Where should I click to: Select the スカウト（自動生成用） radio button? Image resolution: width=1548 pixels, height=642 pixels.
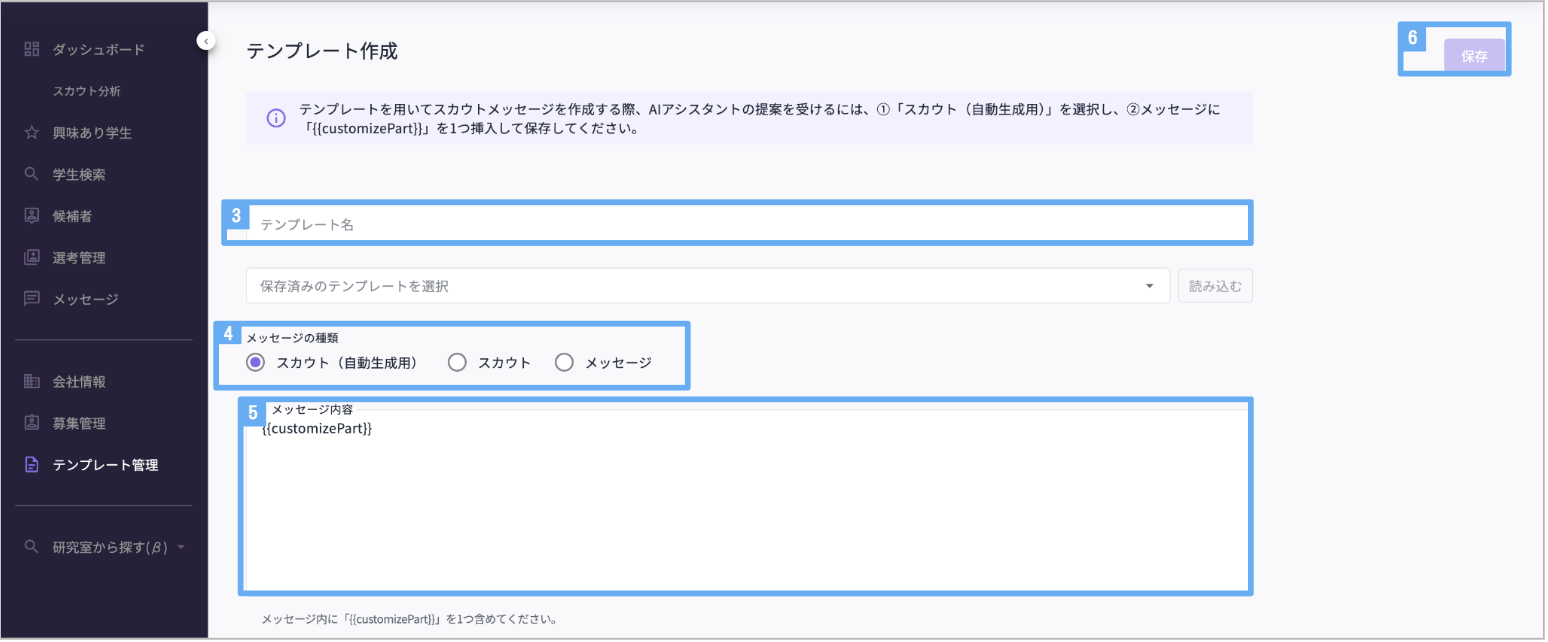(x=256, y=362)
